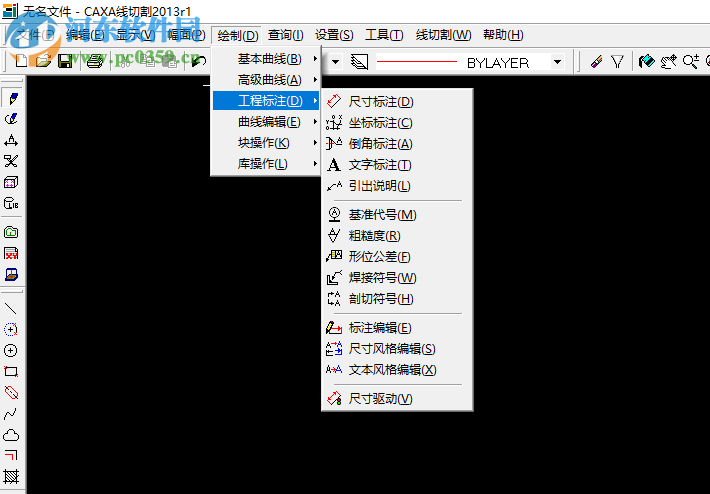Expand the 块操作(K) submenu
710x494 pixels.
click(266, 143)
